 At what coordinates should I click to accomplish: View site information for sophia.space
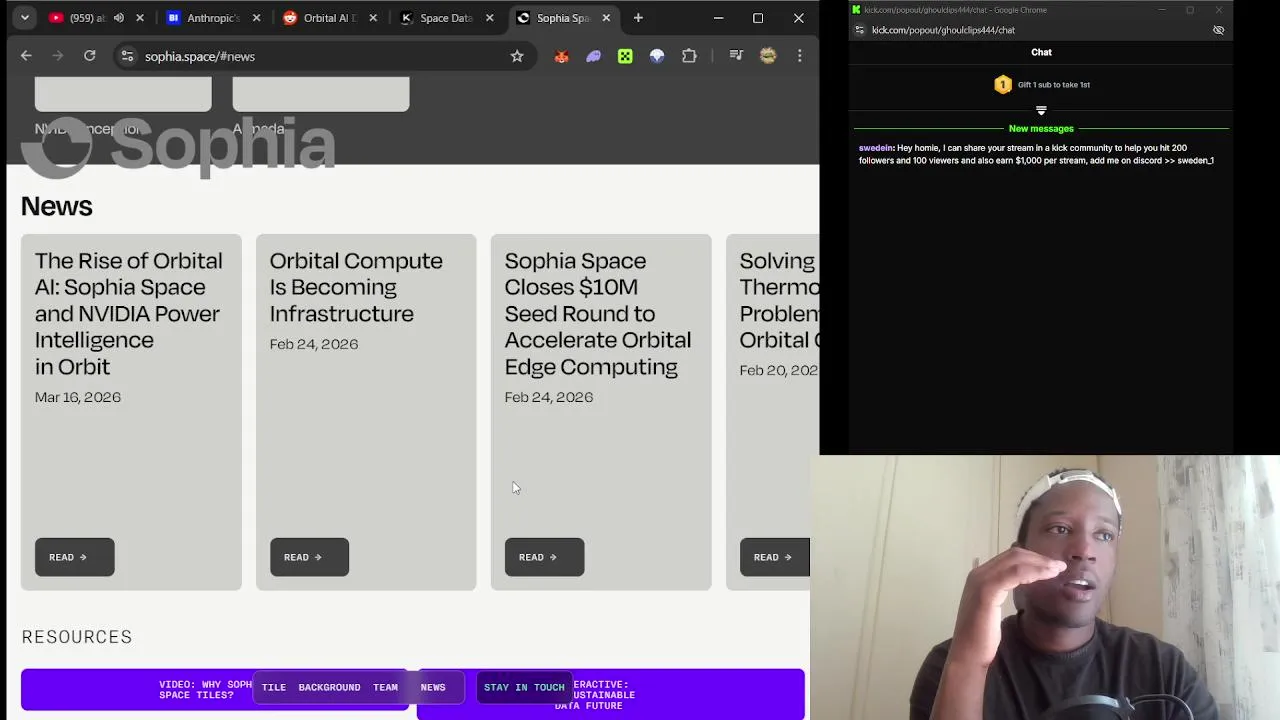point(127,56)
